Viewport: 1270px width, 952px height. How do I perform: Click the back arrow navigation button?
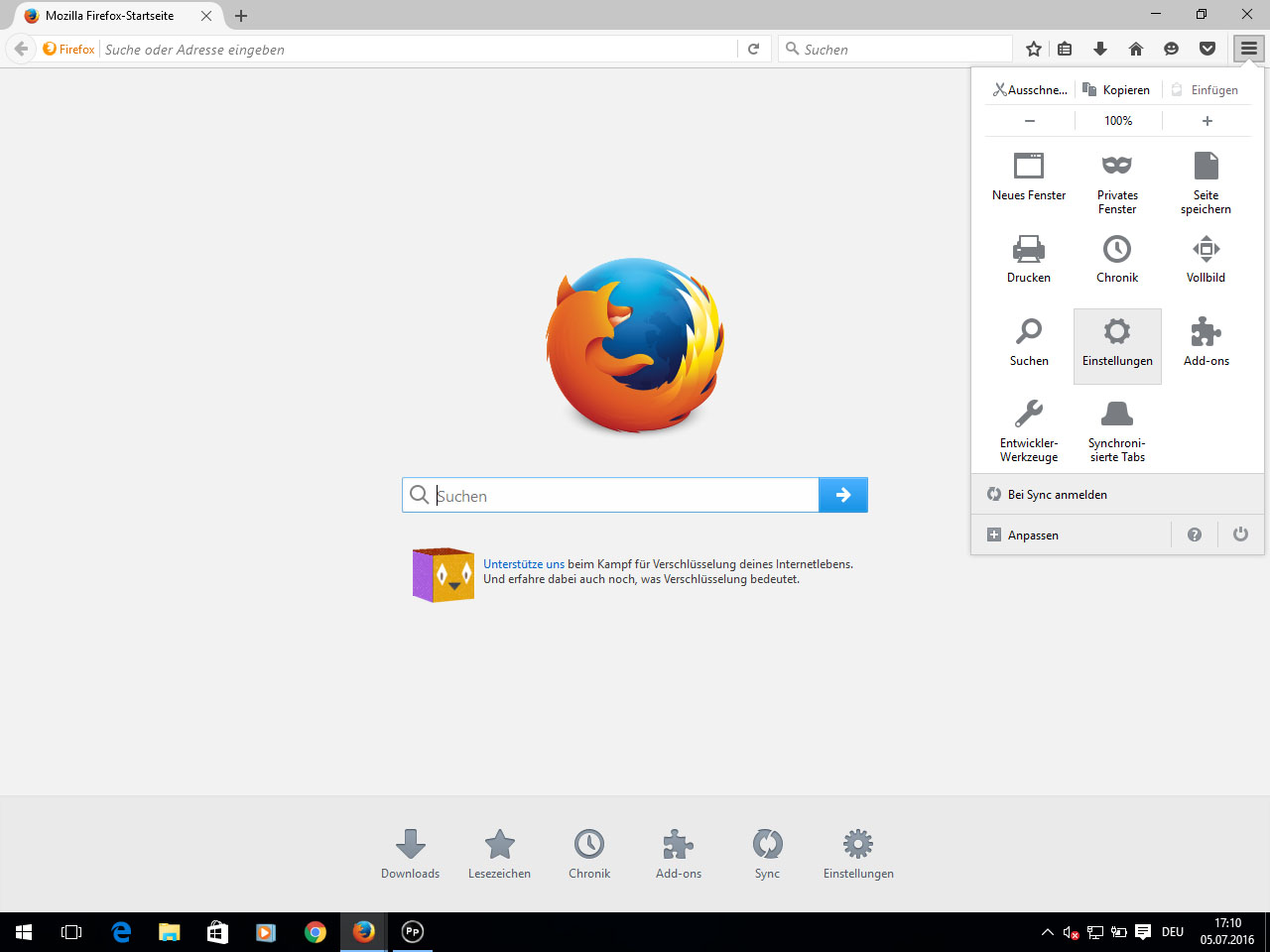coord(21,49)
